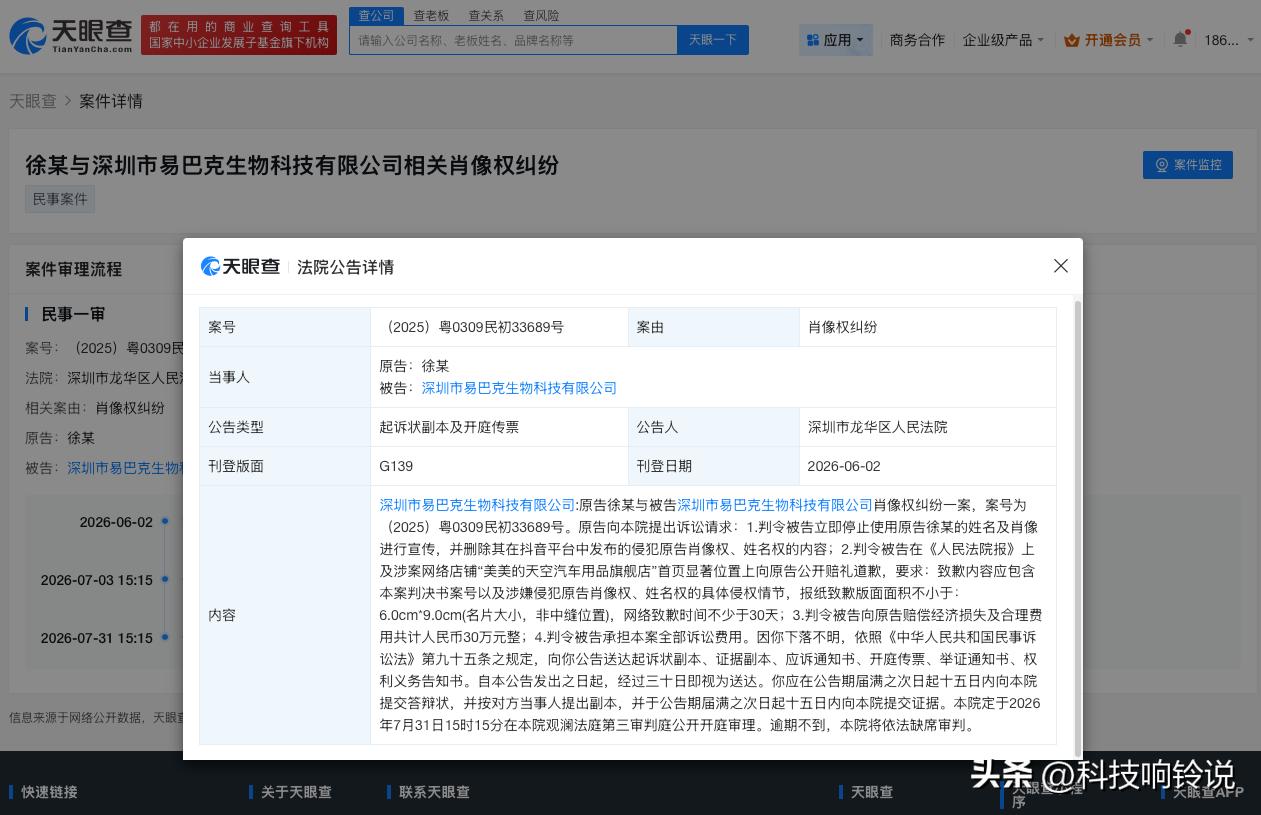Viewport: 1261px width, 815px height.
Task: Click defendant company link after 与被告 in 内容
Action: [775, 505]
